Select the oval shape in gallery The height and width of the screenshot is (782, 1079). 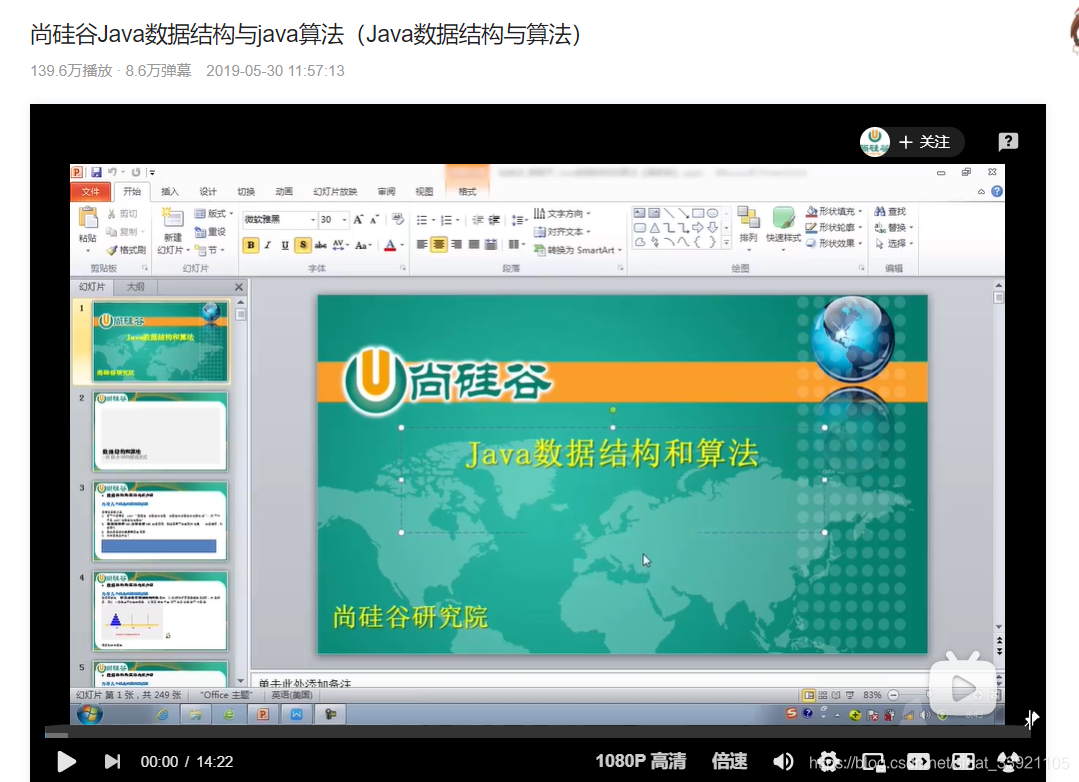[713, 213]
